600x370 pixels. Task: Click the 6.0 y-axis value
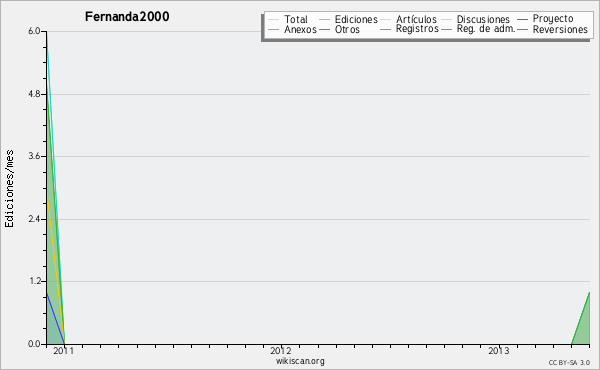pos(34,31)
